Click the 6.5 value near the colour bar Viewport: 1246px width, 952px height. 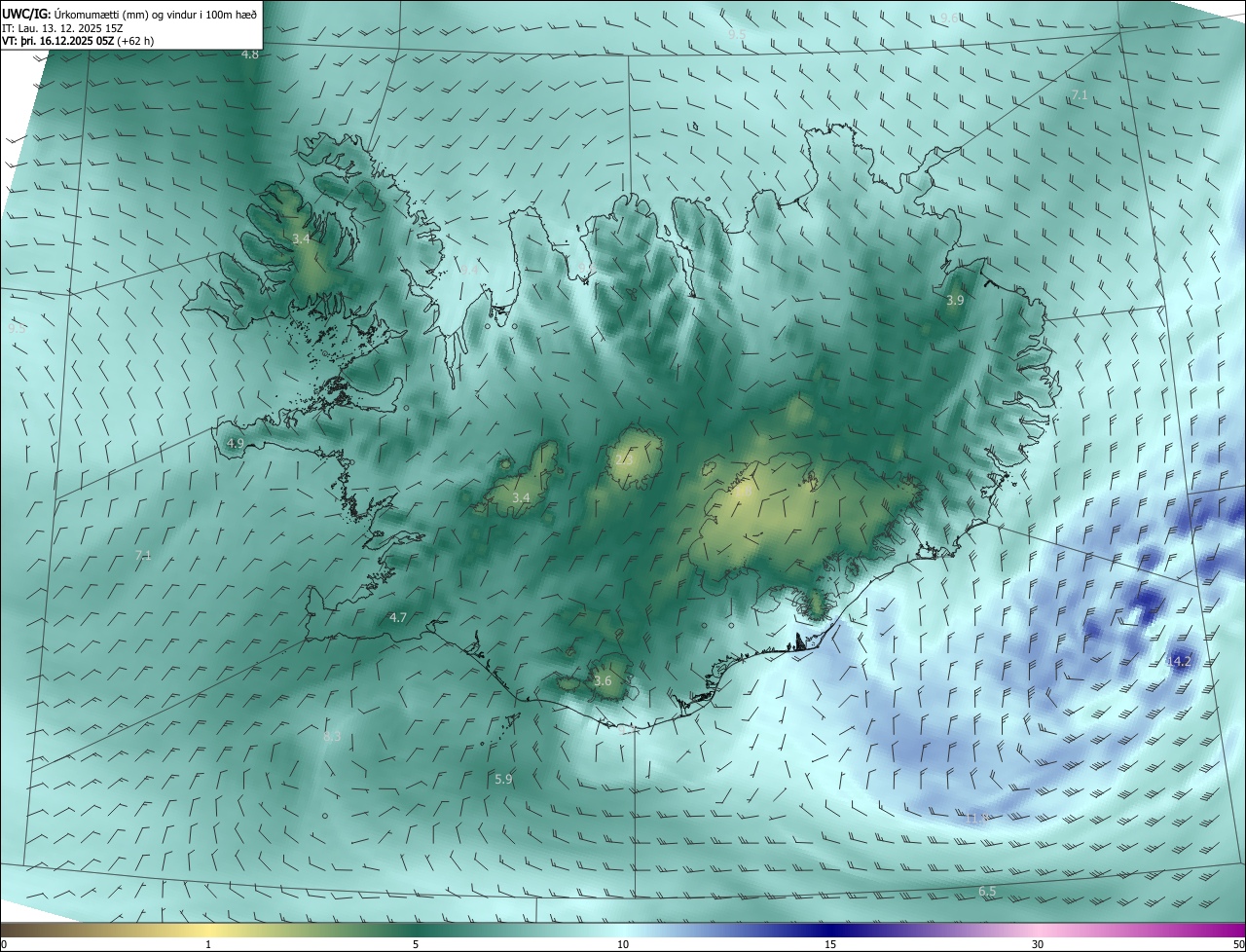987,892
